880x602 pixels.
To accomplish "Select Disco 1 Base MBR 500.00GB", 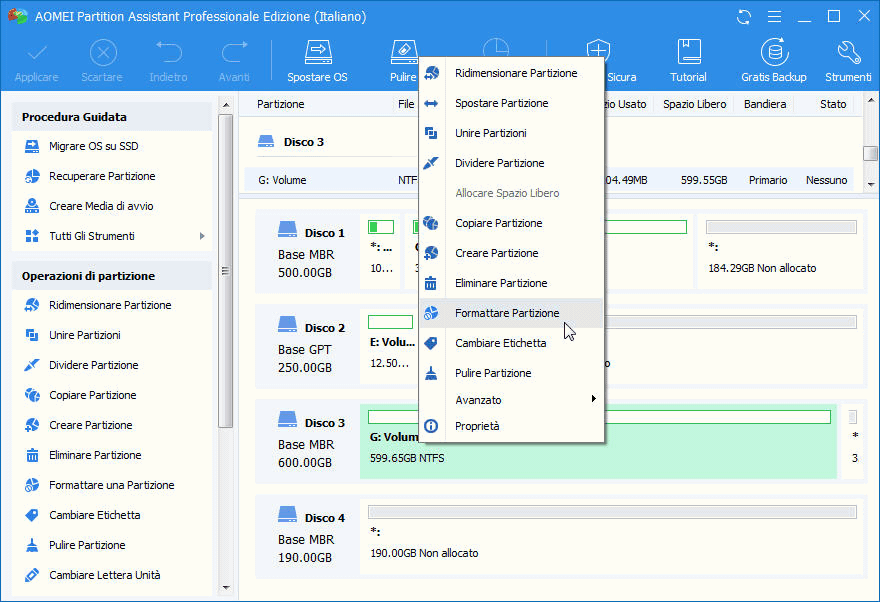I will [309, 252].
